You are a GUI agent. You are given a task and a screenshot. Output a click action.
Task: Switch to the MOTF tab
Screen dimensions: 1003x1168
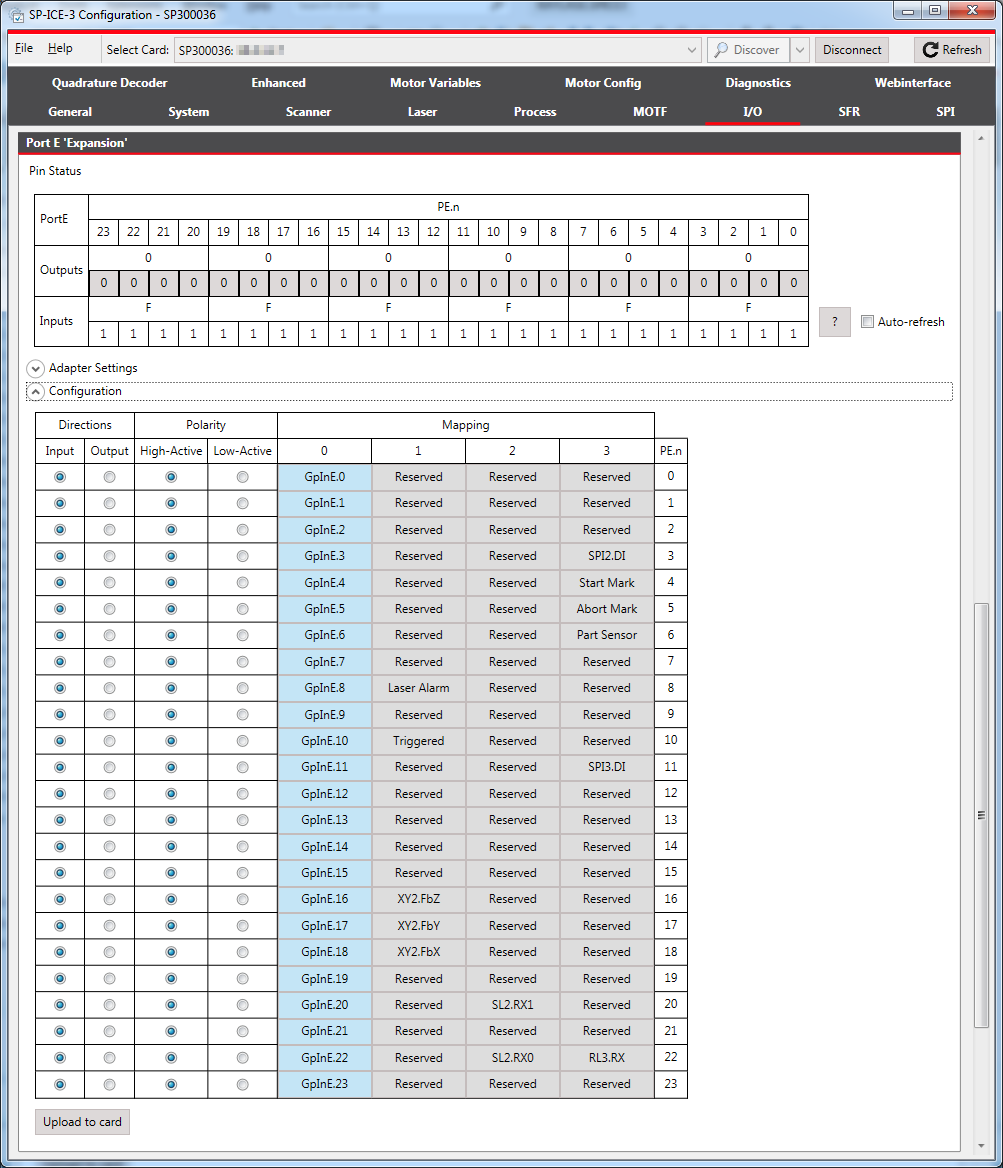(x=650, y=112)
